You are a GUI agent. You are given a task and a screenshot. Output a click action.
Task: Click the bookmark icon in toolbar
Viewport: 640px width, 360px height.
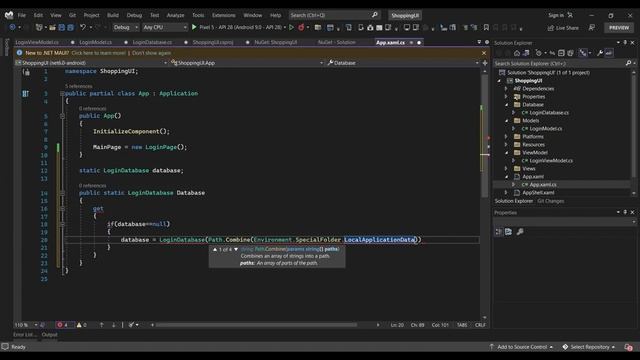coord(486,27)
